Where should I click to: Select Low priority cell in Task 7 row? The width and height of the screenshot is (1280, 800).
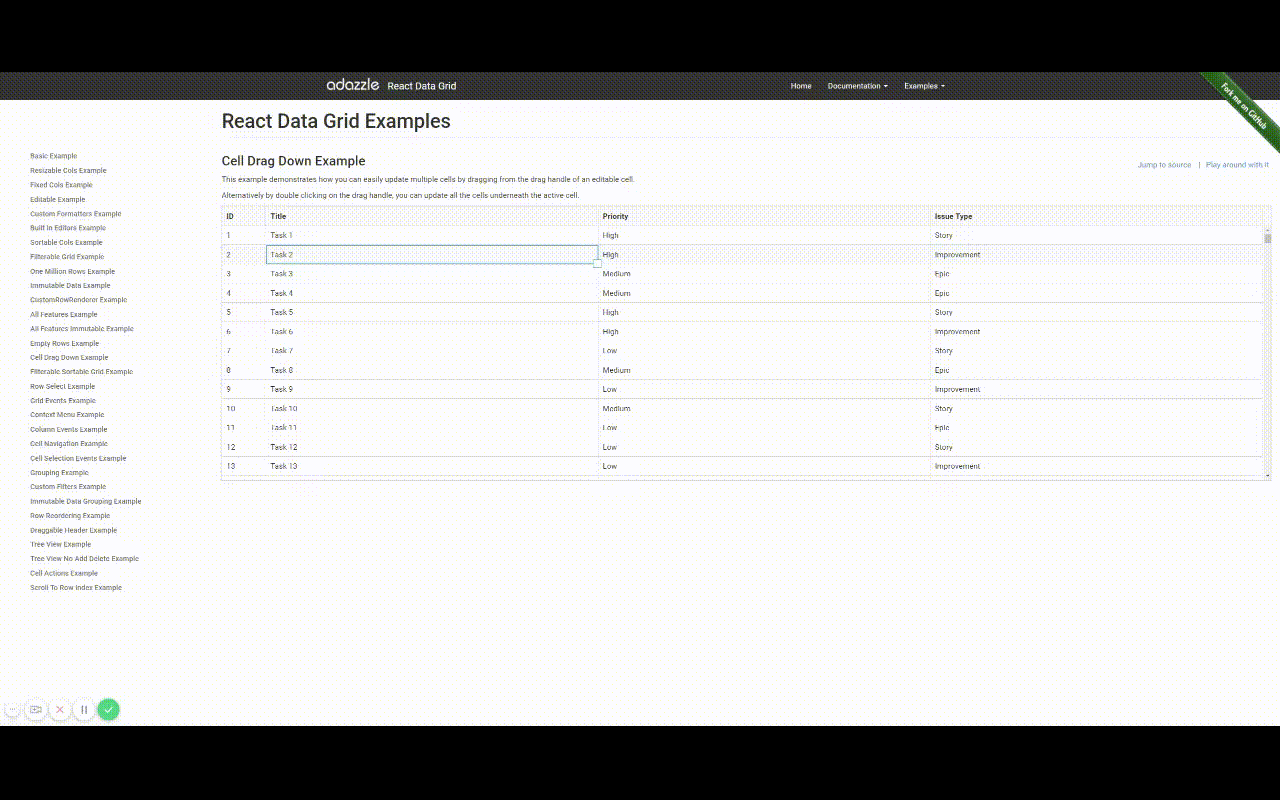click(x=764, y=351)
